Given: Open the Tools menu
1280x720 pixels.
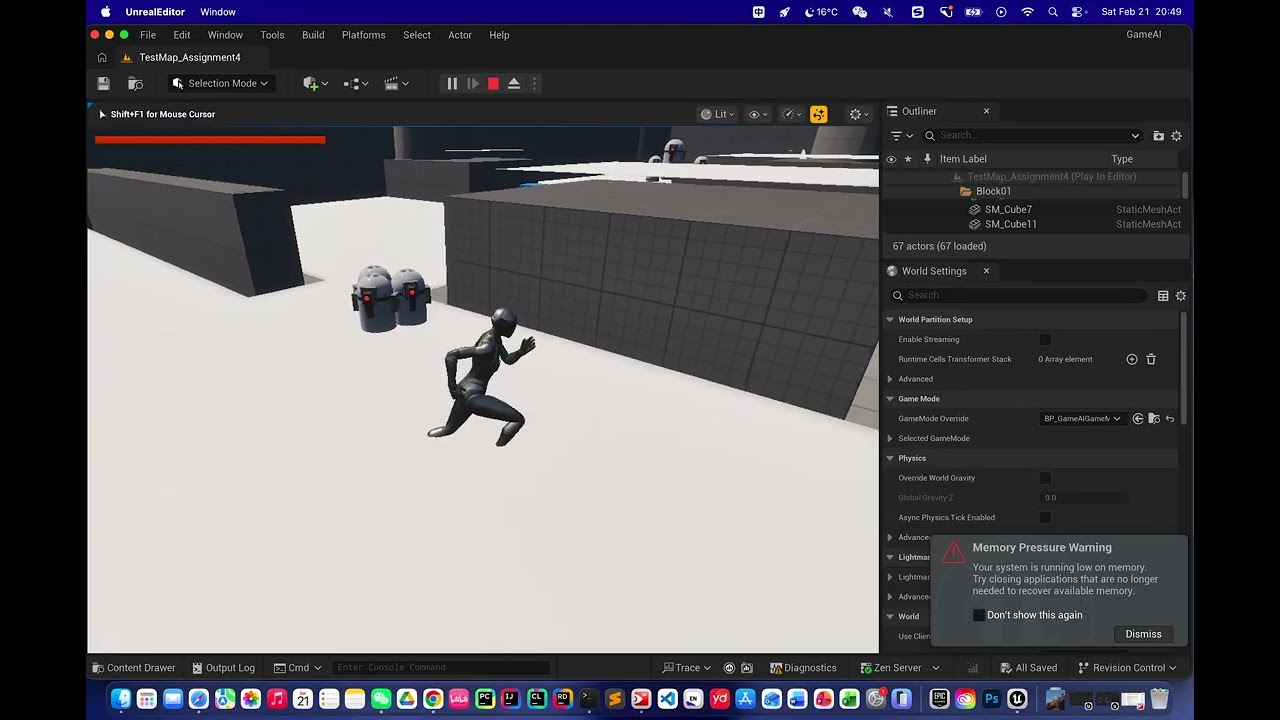Looking at the screenshot, I should coord(272,35).
